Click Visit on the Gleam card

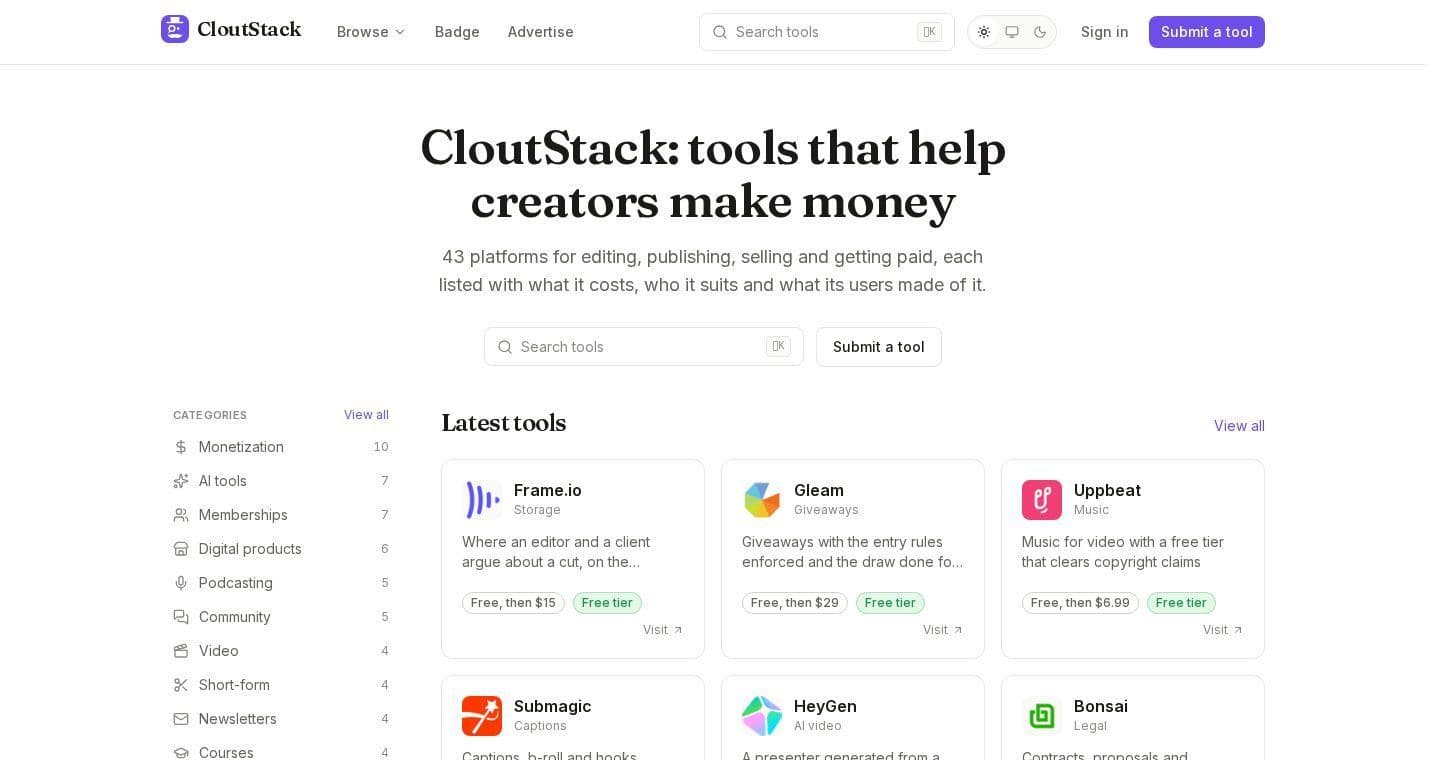[943, 630]
